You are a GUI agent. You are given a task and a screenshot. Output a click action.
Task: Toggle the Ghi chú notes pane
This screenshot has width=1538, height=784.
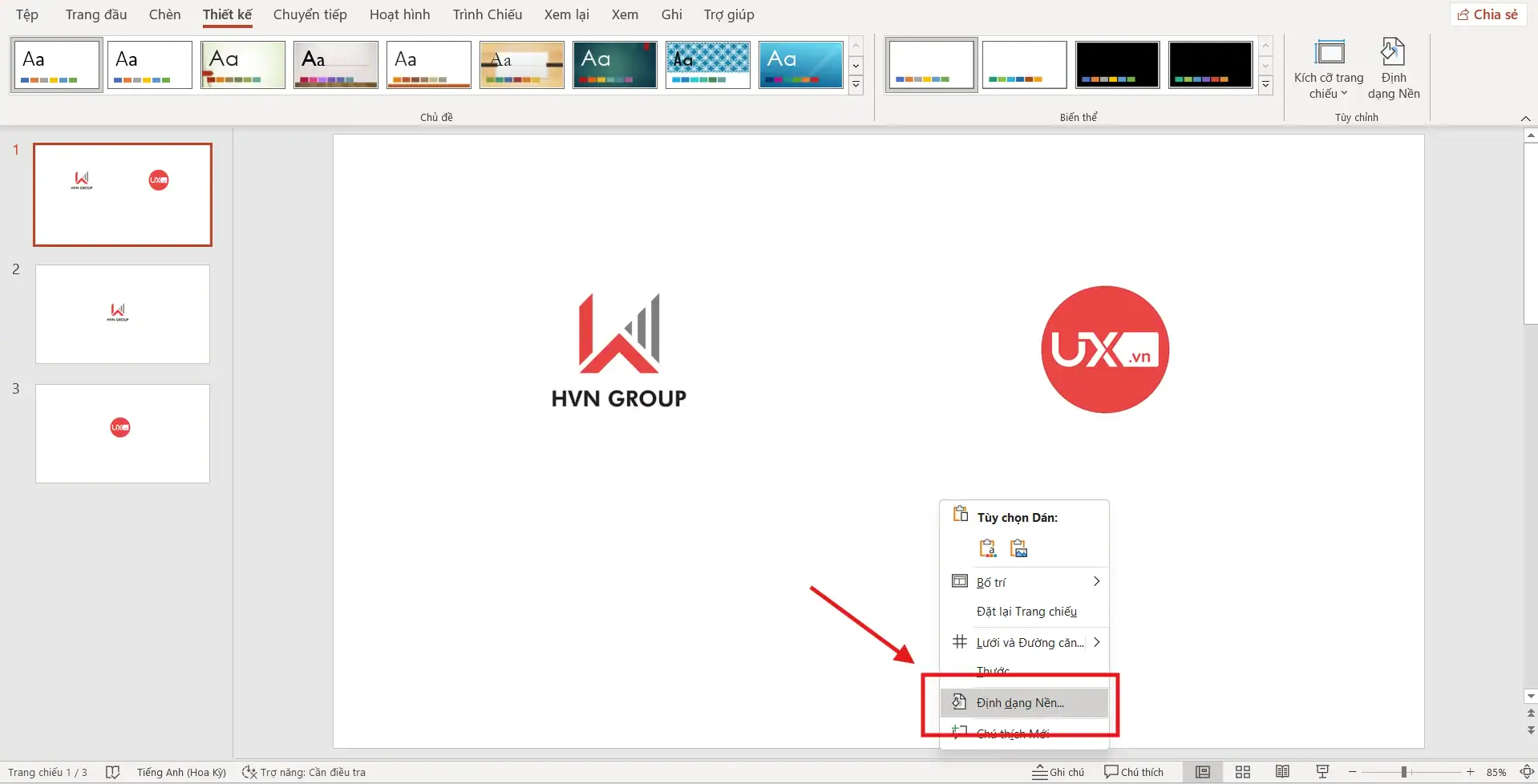[1058, 771]
